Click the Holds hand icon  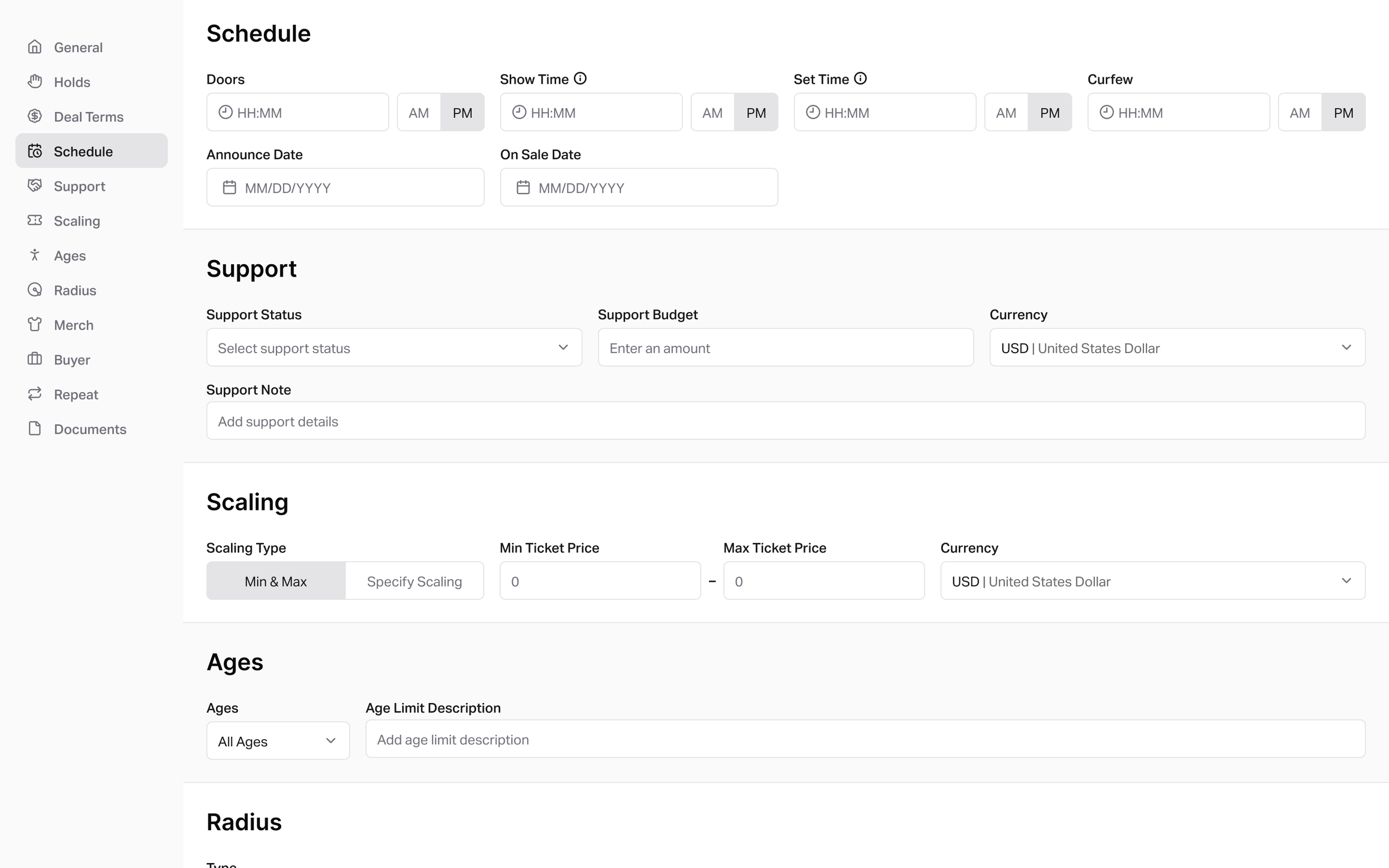[x=35, y=81]
